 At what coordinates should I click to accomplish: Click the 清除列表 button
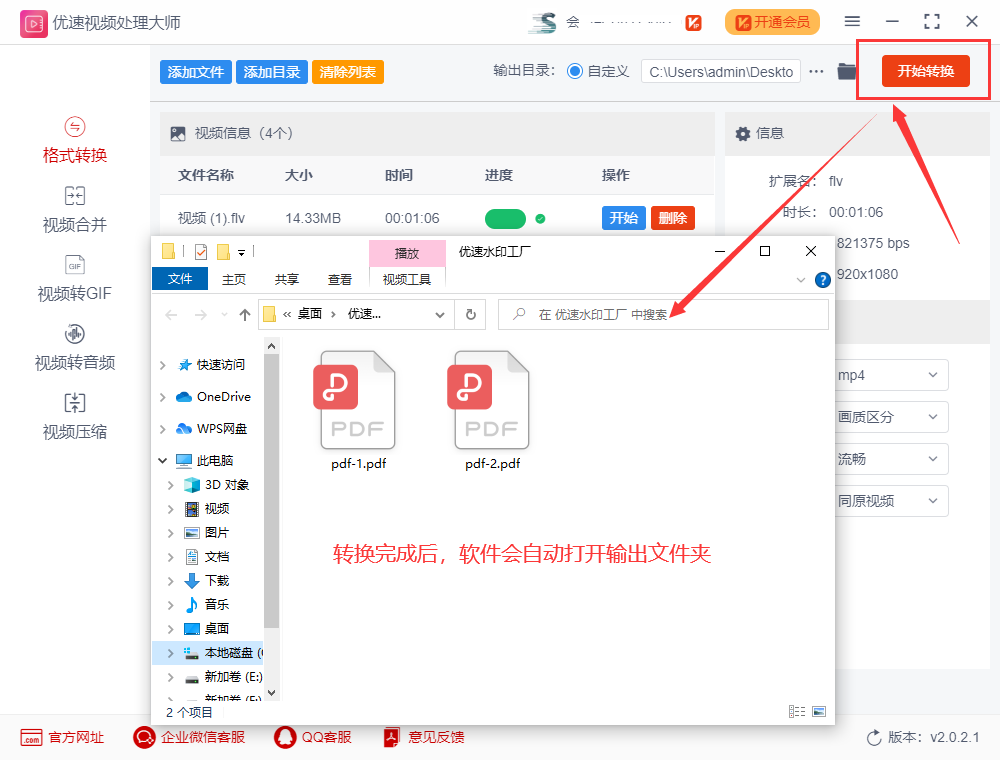348,72
